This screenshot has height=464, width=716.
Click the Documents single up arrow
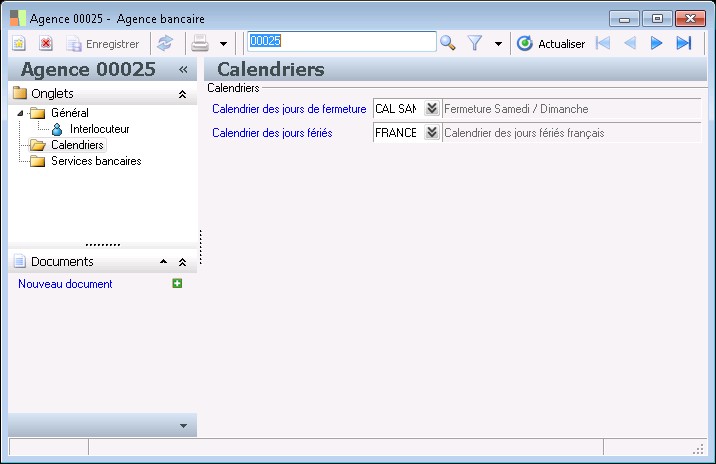163,262
